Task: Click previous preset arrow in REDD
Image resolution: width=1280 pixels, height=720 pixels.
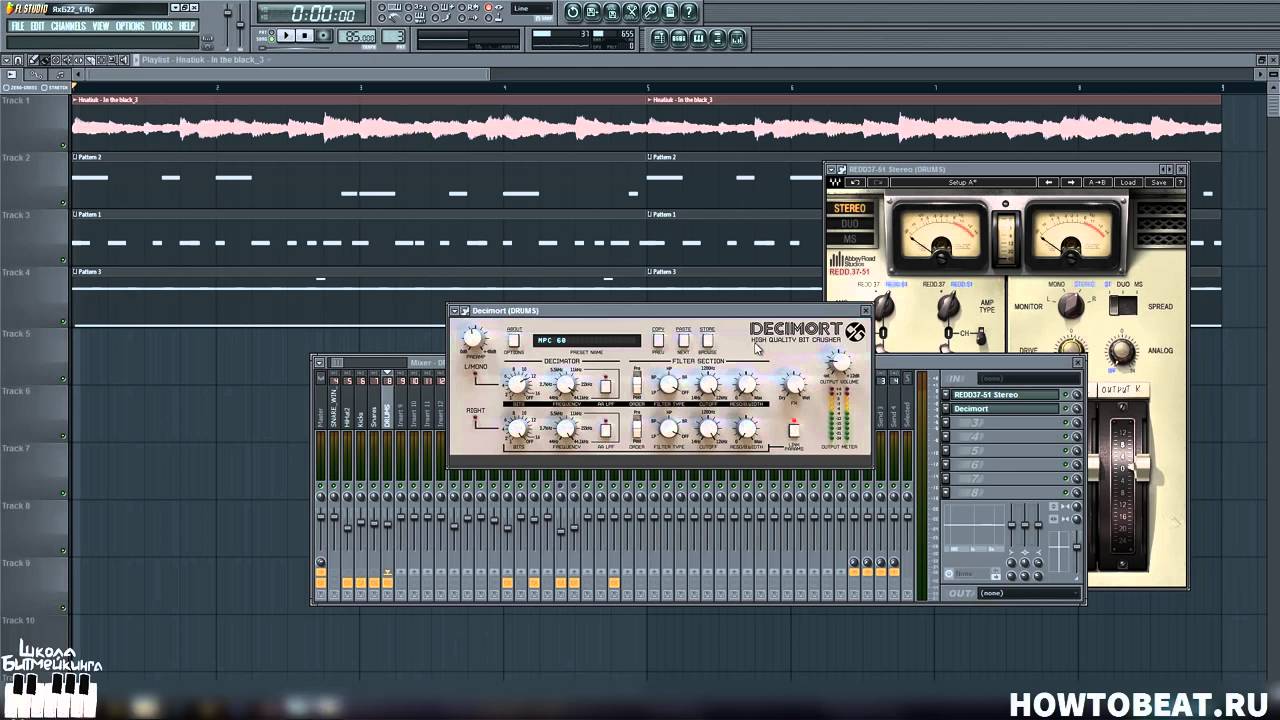Action: coord(1048,182)
